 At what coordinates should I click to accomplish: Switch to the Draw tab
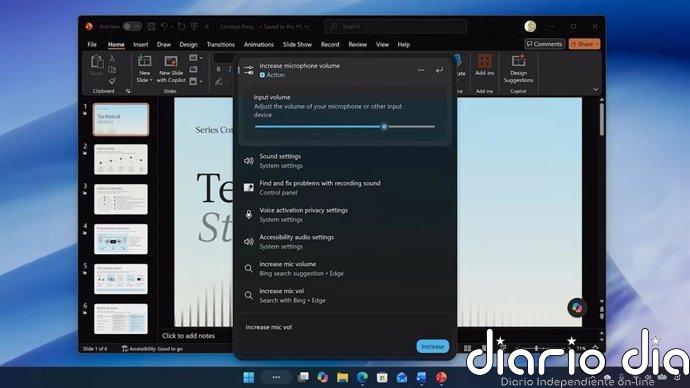click(164, 44)
